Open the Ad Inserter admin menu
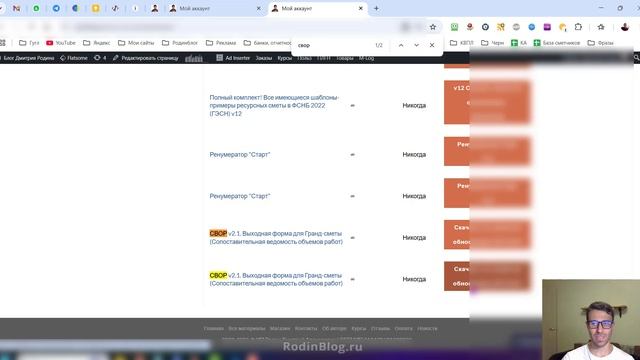The height and width of the screenshot is (360, 640). pos(233,58)
